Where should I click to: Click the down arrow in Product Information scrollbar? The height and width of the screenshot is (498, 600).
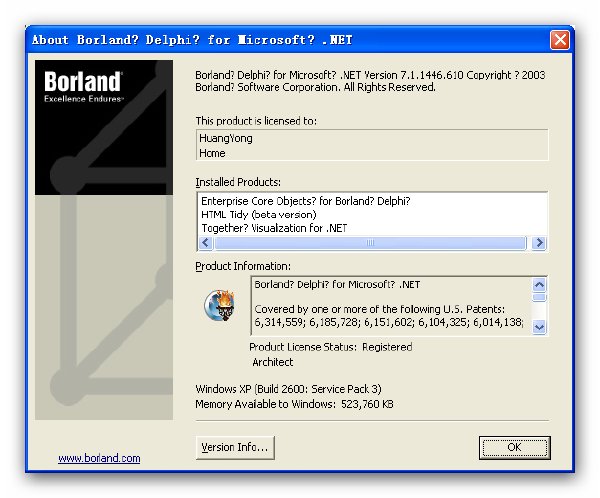pyautogui.click(x=539, y=327)
